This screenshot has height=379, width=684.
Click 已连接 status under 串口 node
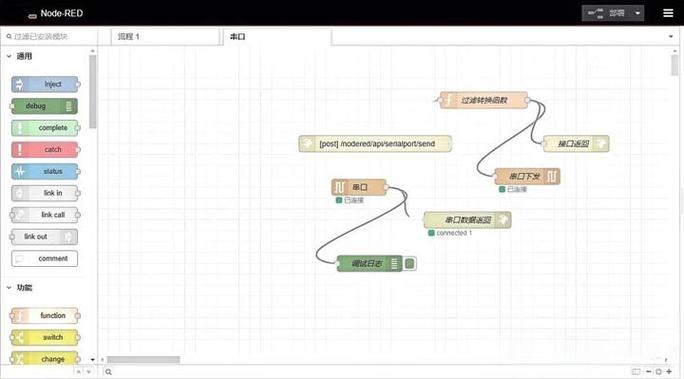[x=354, y=200]
